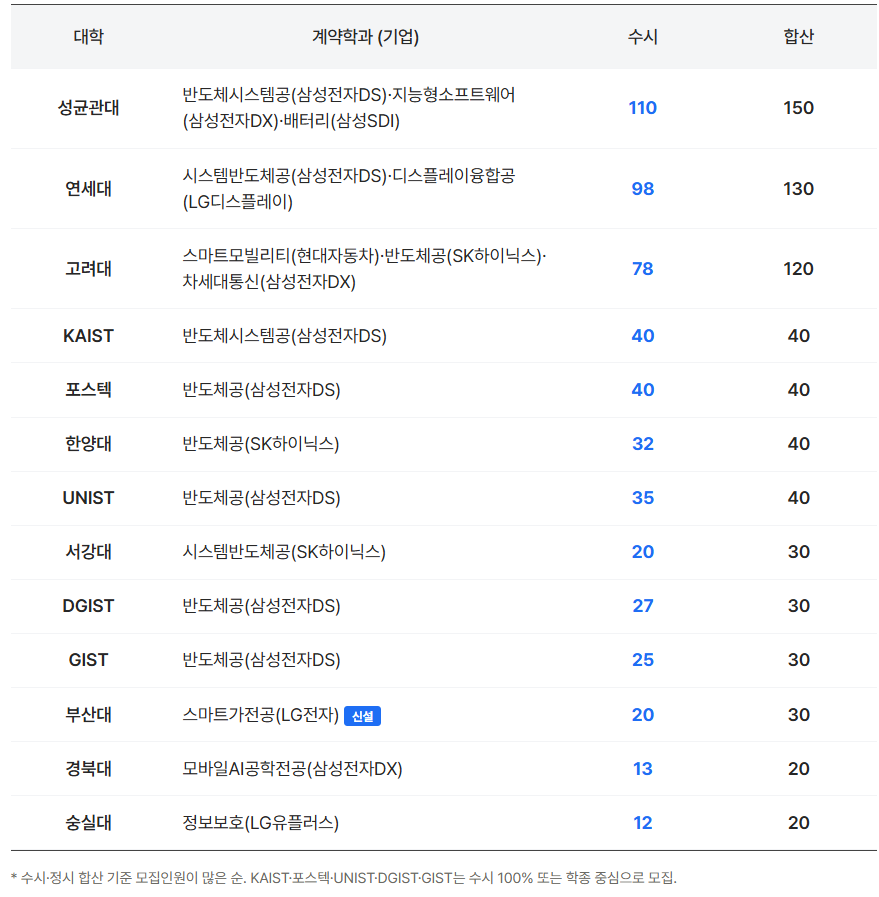
Task: Click the 수시 value 98 for 연세대
Action: 642,189
